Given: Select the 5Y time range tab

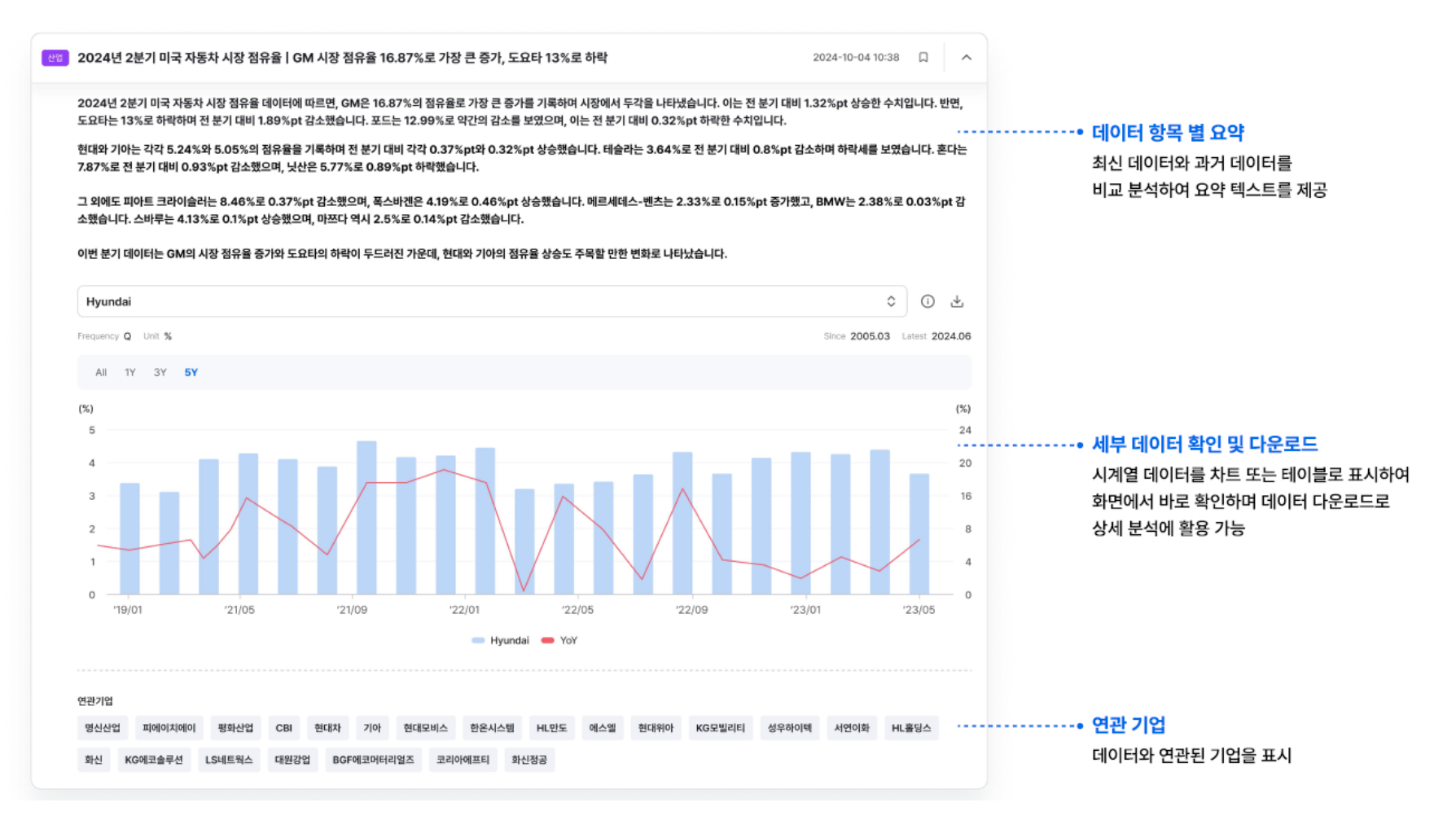Looking at the screenshot, I should pos(191,372).
